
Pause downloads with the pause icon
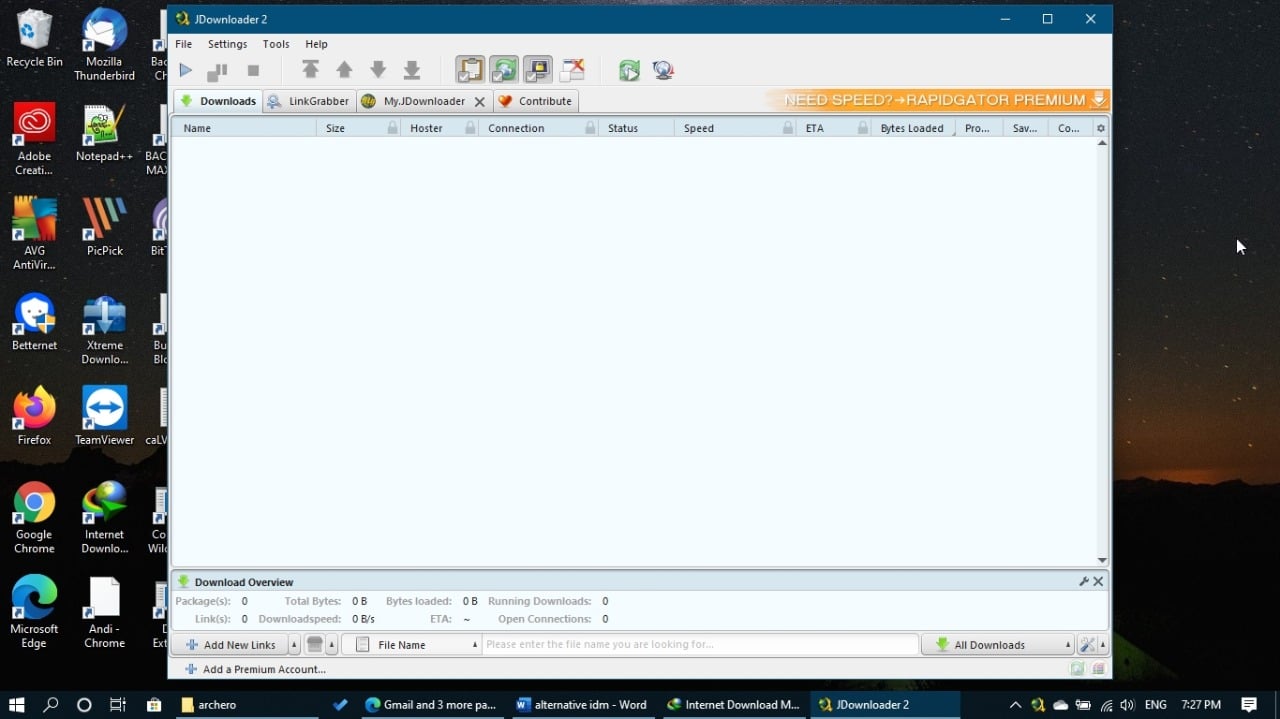(x=217, y=71)
